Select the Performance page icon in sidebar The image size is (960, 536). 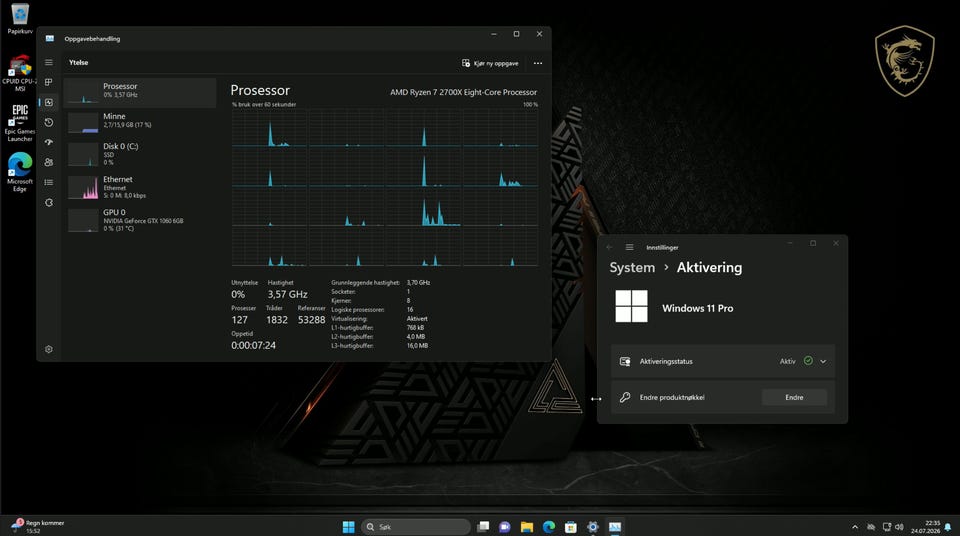pos(49,102)
